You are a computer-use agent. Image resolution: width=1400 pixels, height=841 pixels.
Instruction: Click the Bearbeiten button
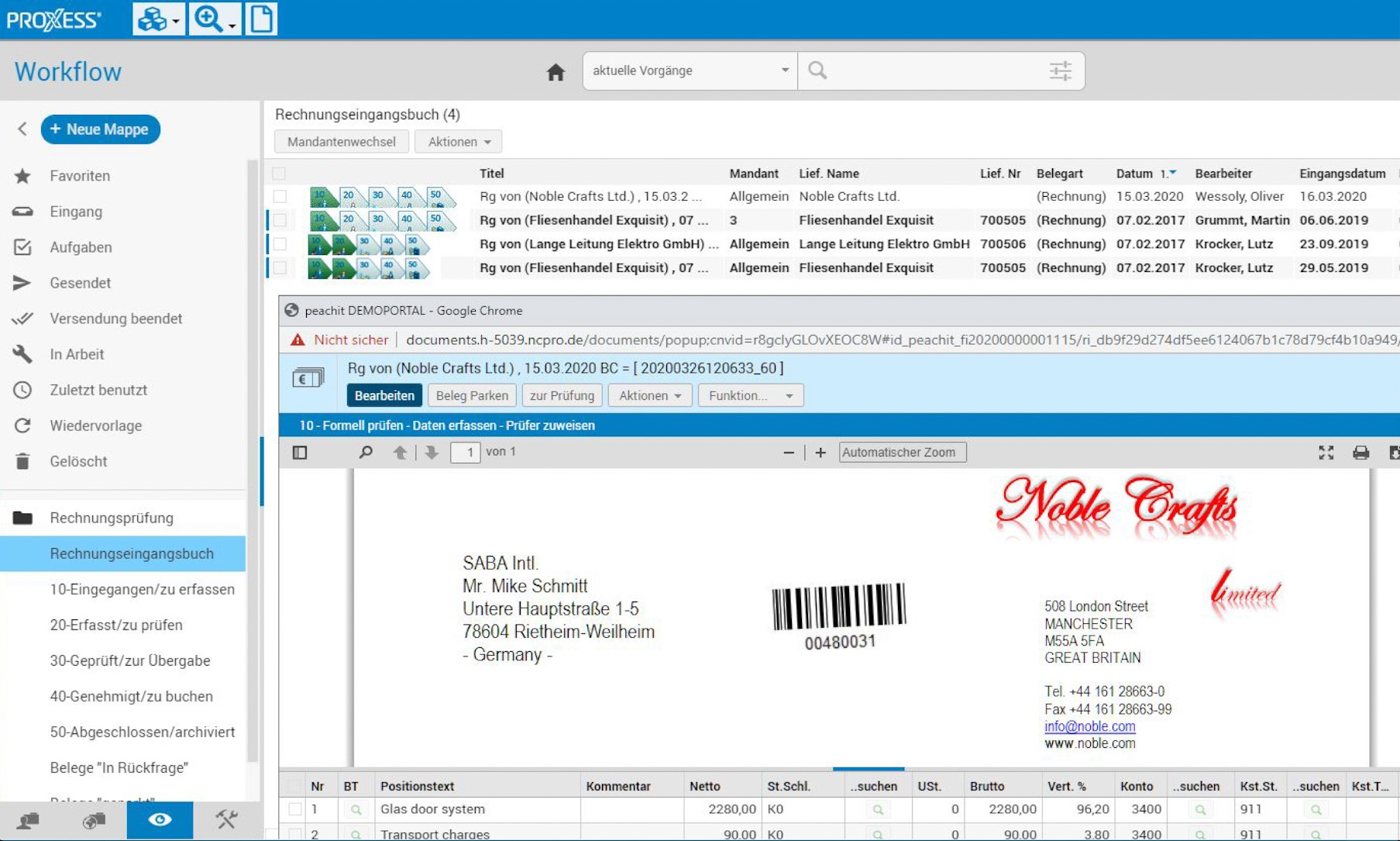tap(384, 395)
